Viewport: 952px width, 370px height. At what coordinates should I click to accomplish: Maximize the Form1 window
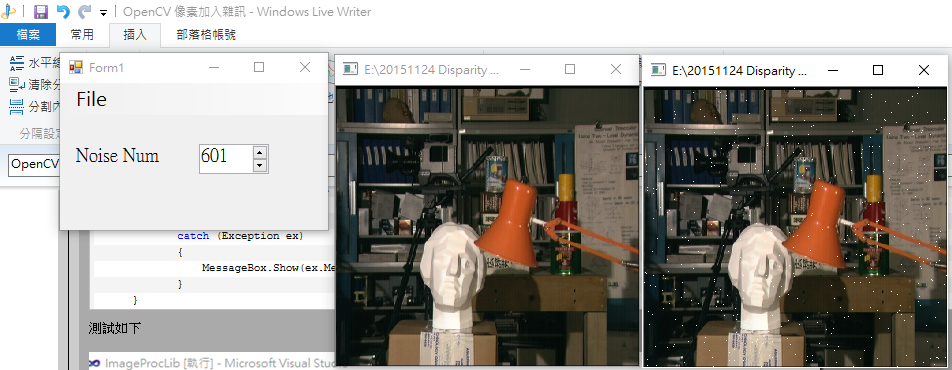click(259, 67)
